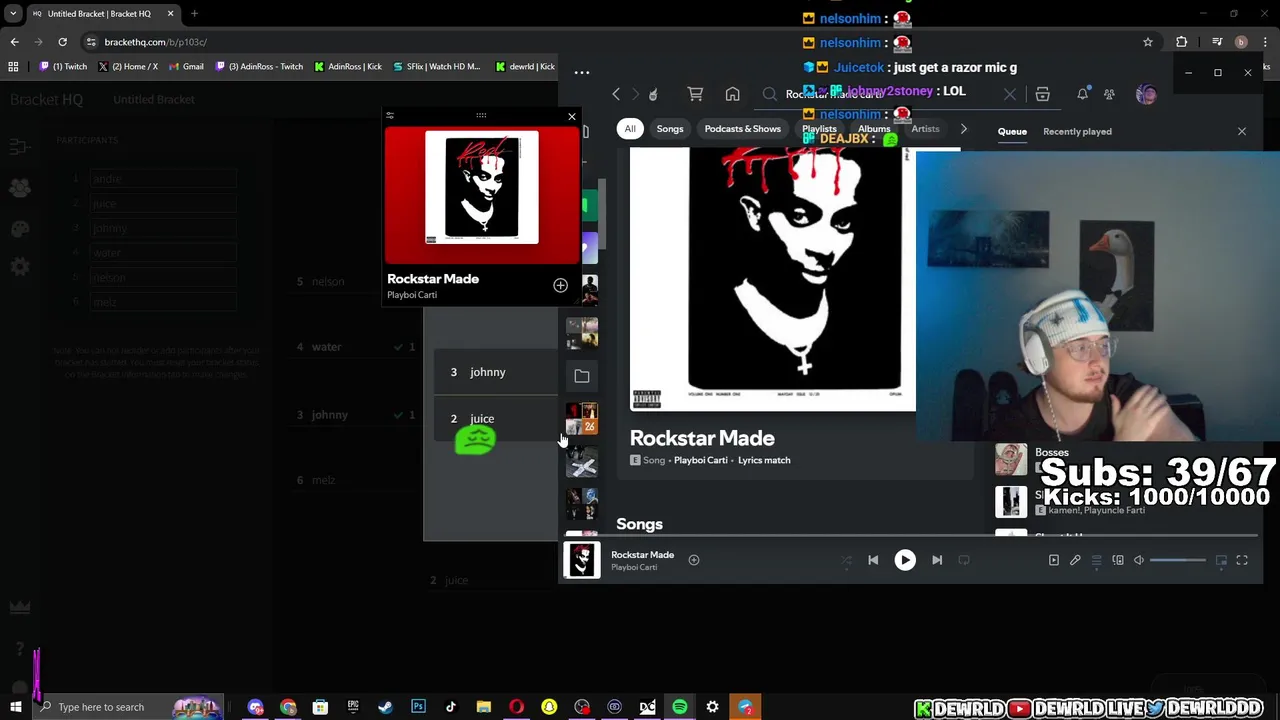Viewport: 1280px width, 720px height.
Task: Go to Spotify Home
Action: tap(733, 94)
